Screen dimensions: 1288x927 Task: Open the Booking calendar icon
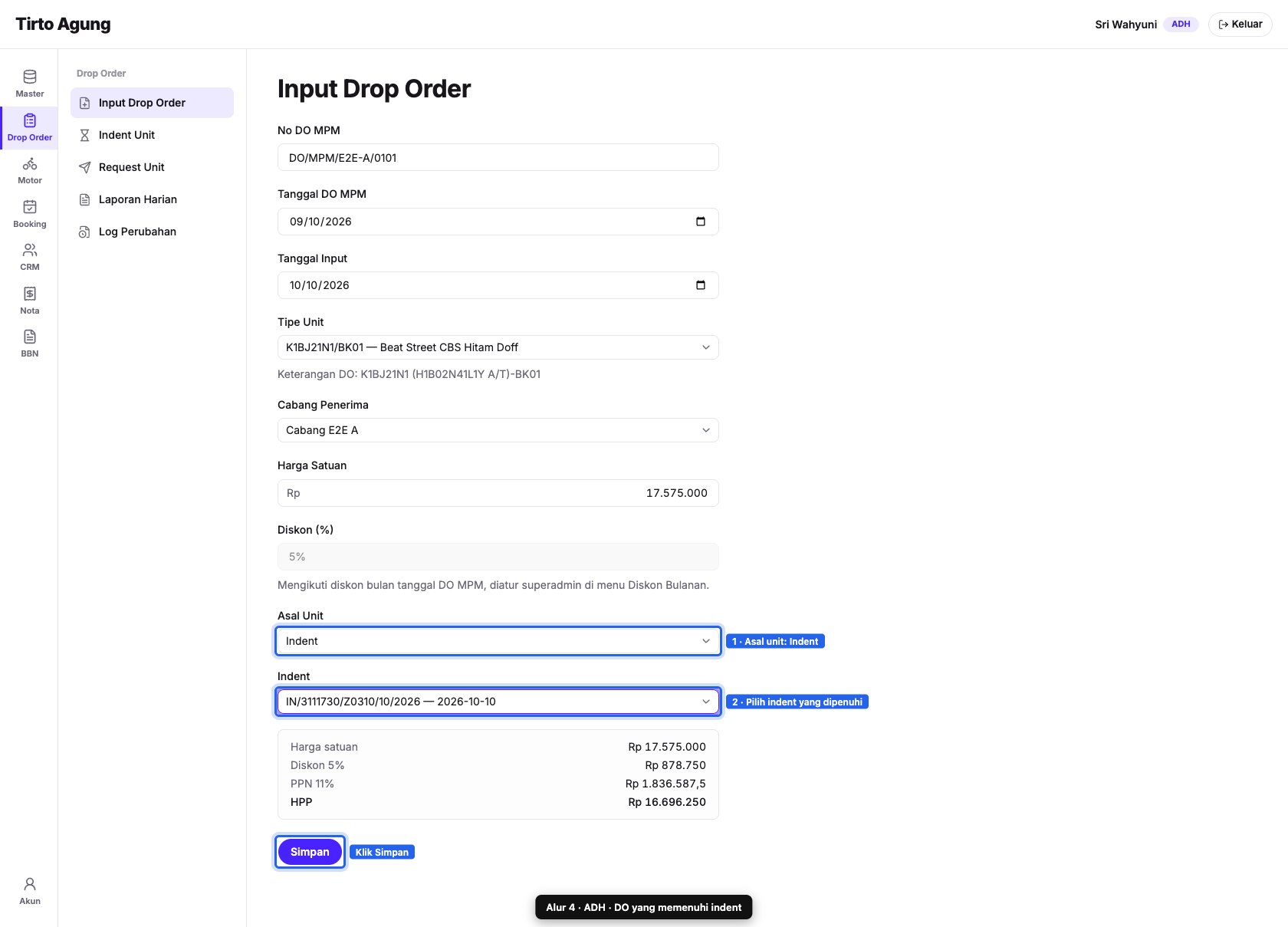pos(30,207)
